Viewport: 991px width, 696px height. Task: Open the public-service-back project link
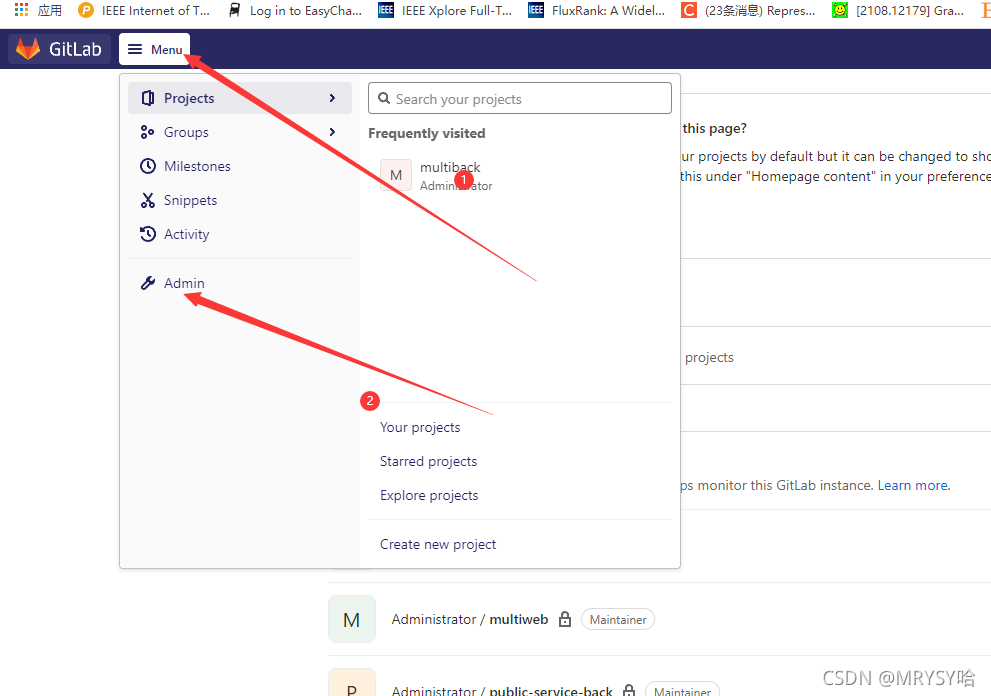502,690
